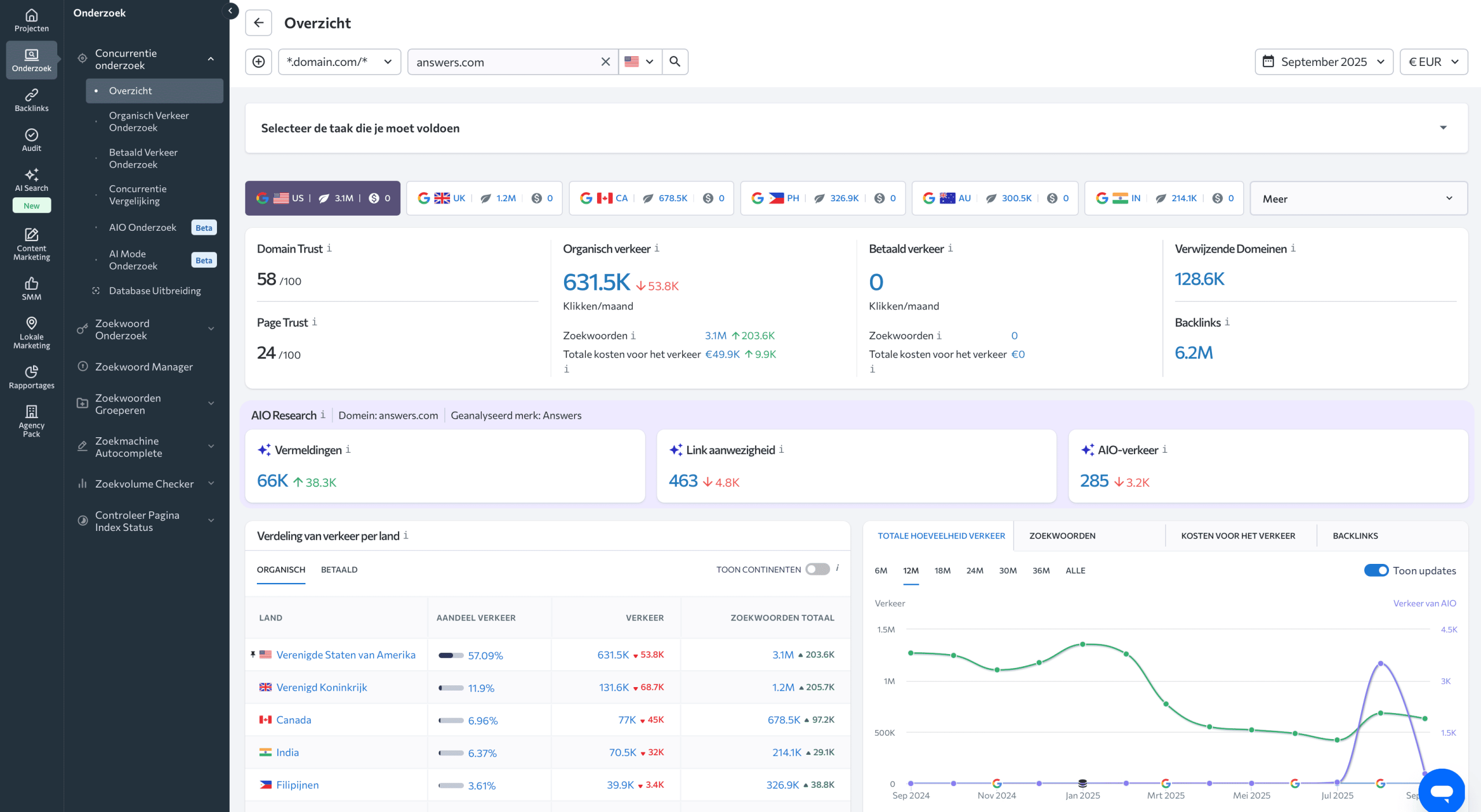Expand the Selecteer de taak panel
Image resolution: width=1481 pixels, height=812 pixels.
click(1443, 128)
